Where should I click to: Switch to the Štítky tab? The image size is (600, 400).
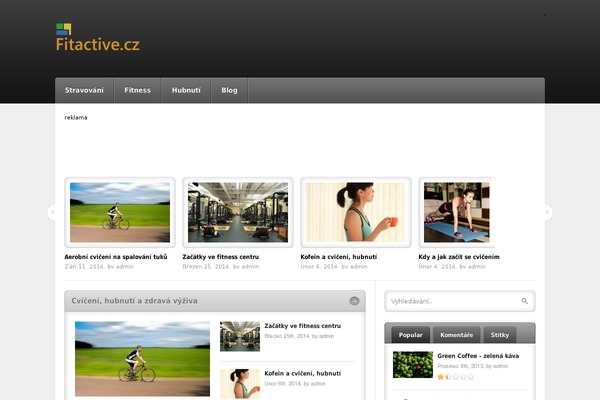(x=500, y=335)
